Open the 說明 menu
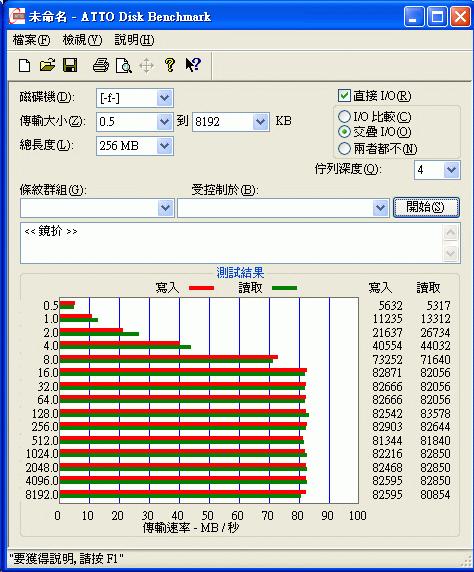 point(134,40)
